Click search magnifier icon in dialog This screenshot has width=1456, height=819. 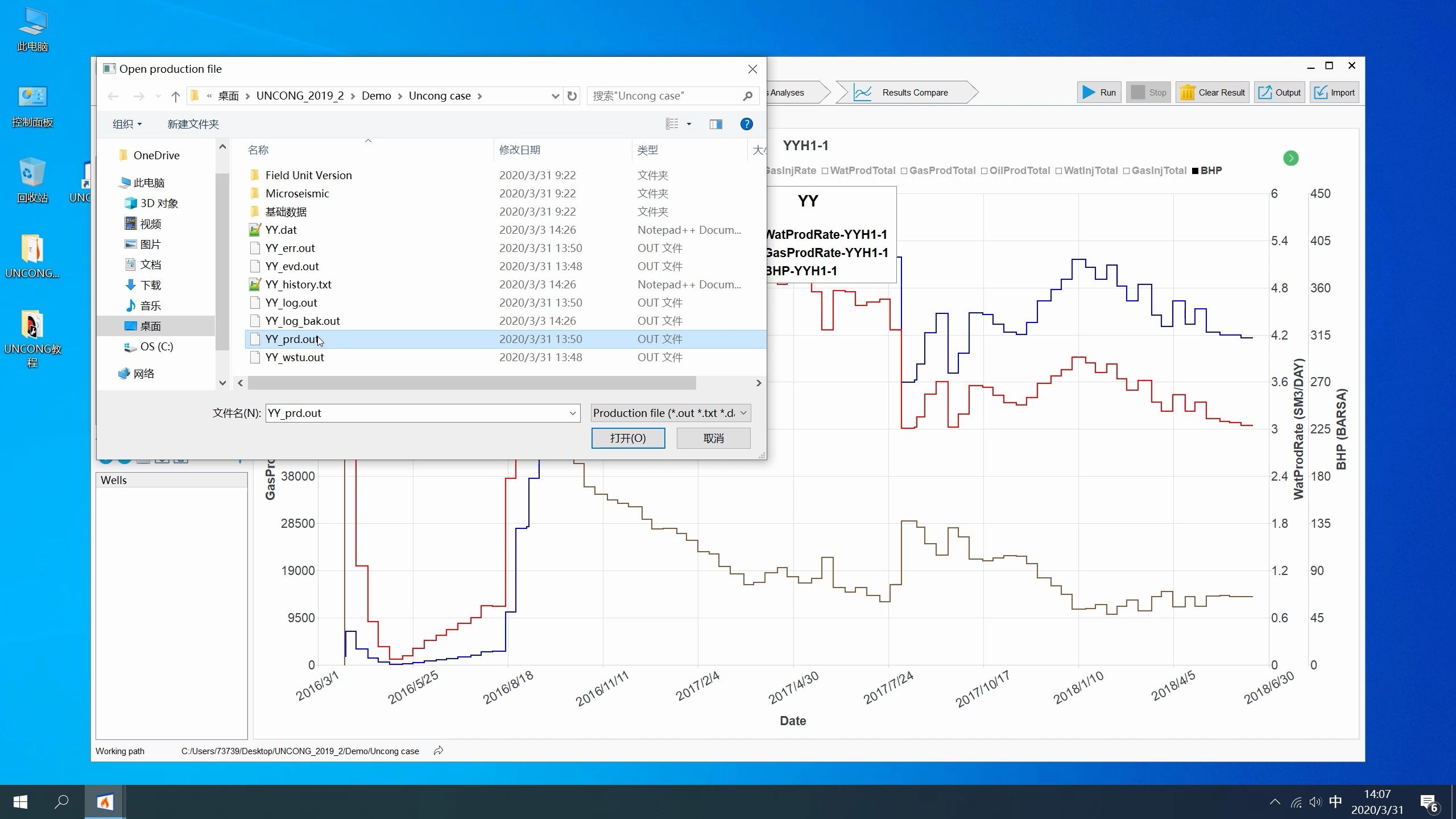747,96
